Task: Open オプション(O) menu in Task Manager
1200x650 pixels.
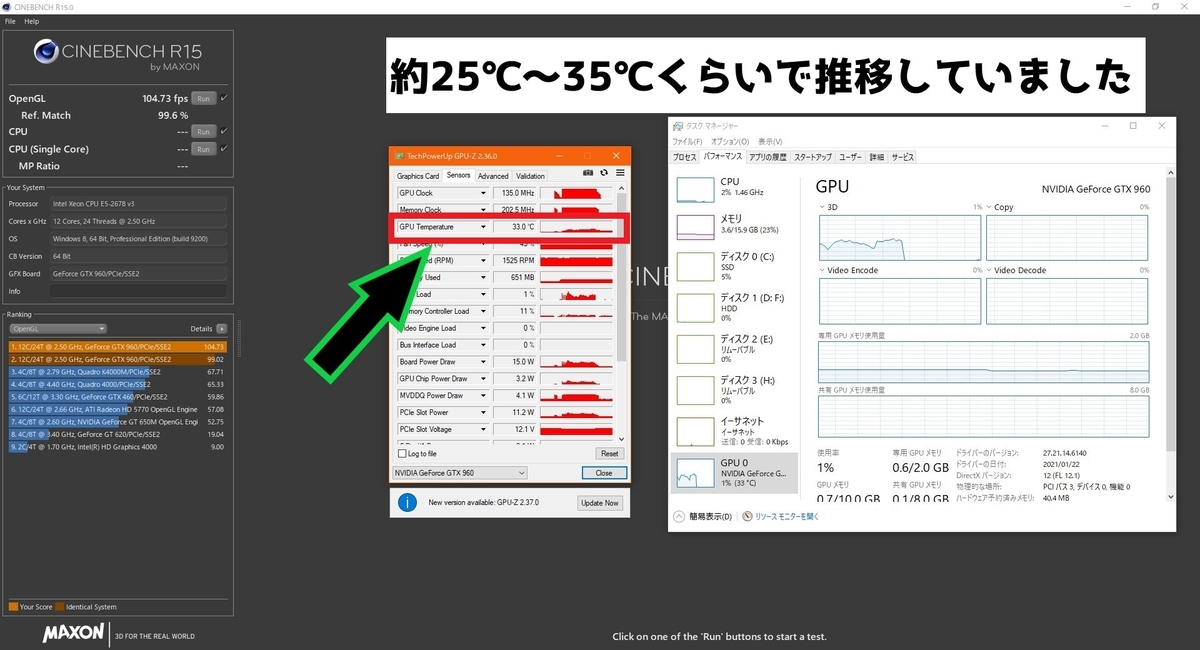Action: pos(729,142)
